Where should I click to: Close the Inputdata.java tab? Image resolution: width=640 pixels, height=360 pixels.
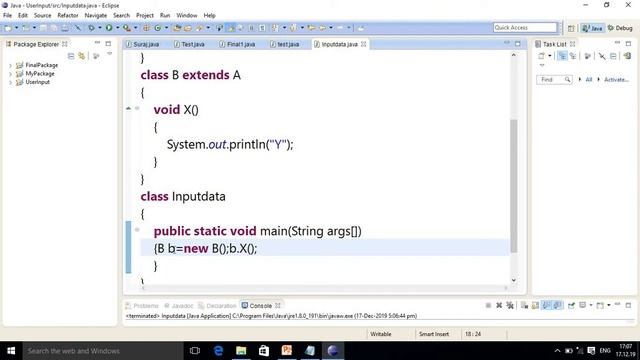tap(363, 44)
